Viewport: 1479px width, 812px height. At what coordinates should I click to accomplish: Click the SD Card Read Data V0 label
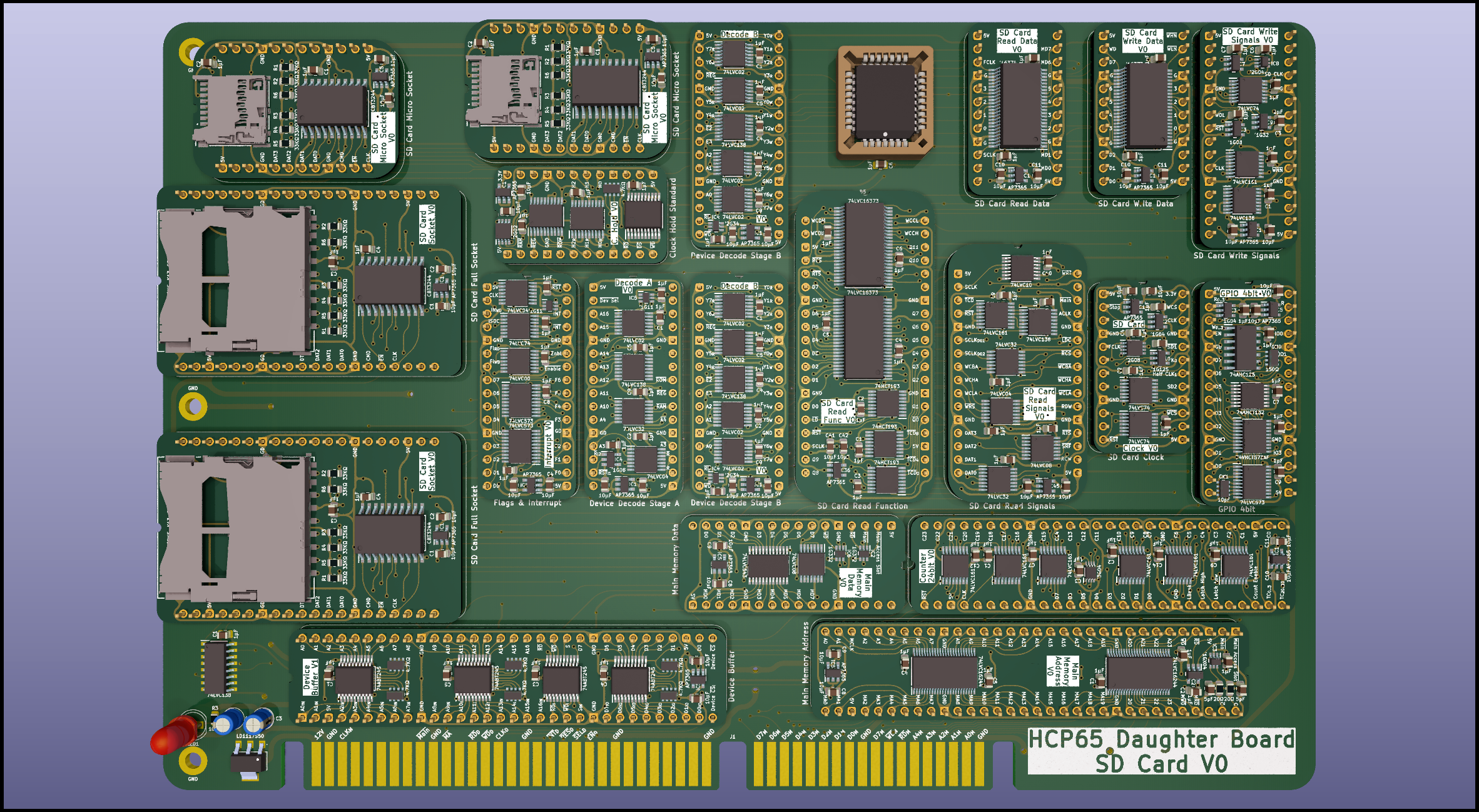[1017, 41]
